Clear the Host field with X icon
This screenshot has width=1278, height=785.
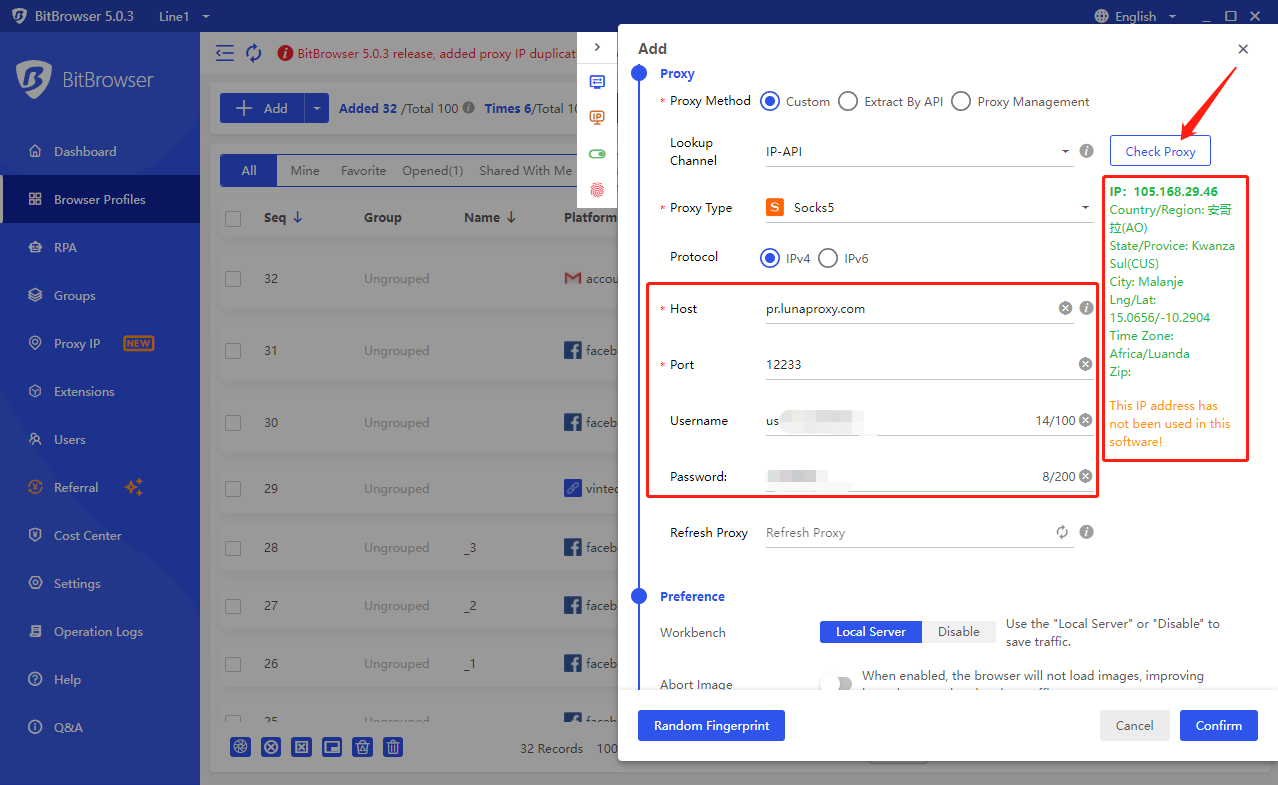[1065, 309]
